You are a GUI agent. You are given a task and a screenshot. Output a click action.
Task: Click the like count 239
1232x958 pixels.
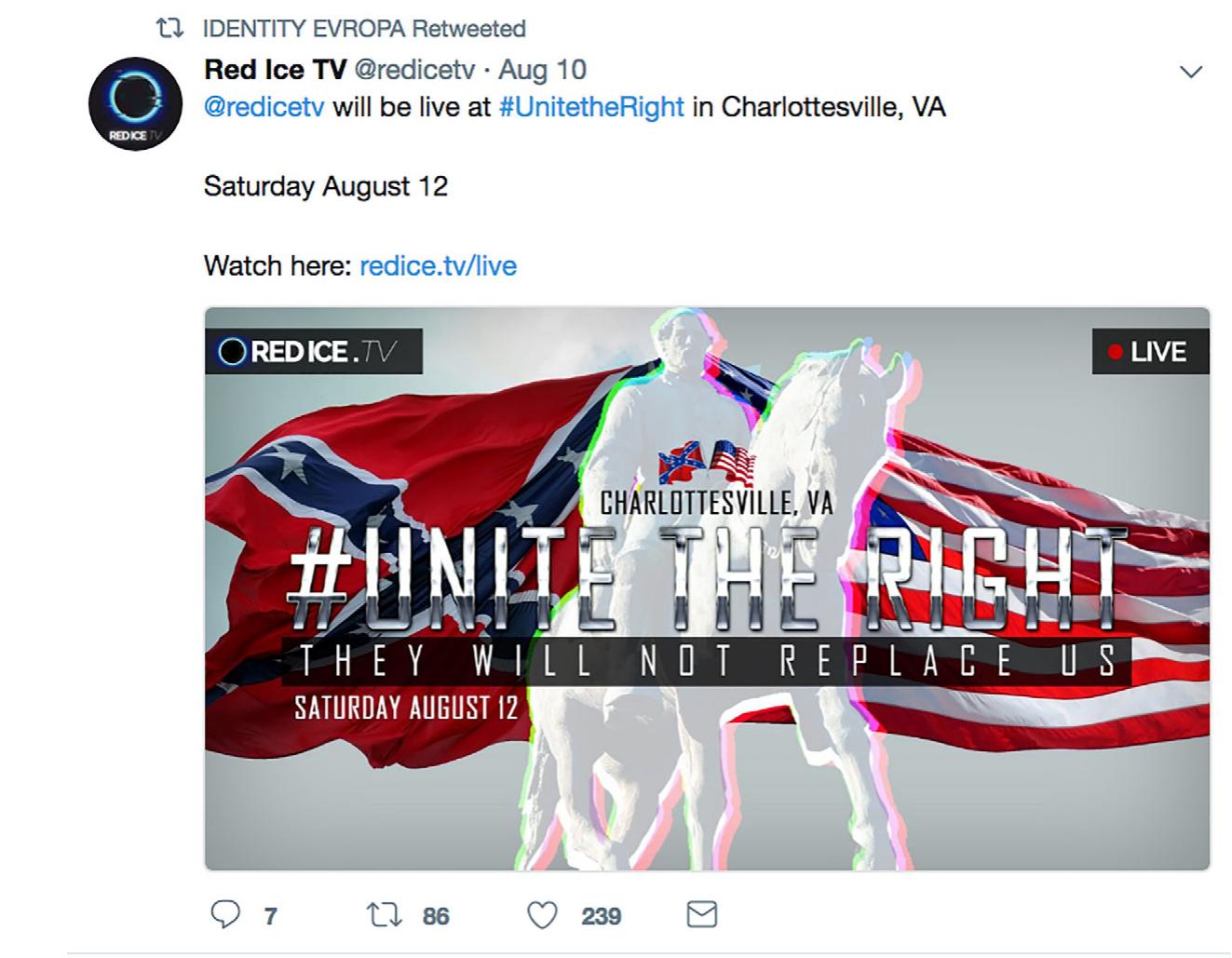pyautogui.click(x=602, y=917)
